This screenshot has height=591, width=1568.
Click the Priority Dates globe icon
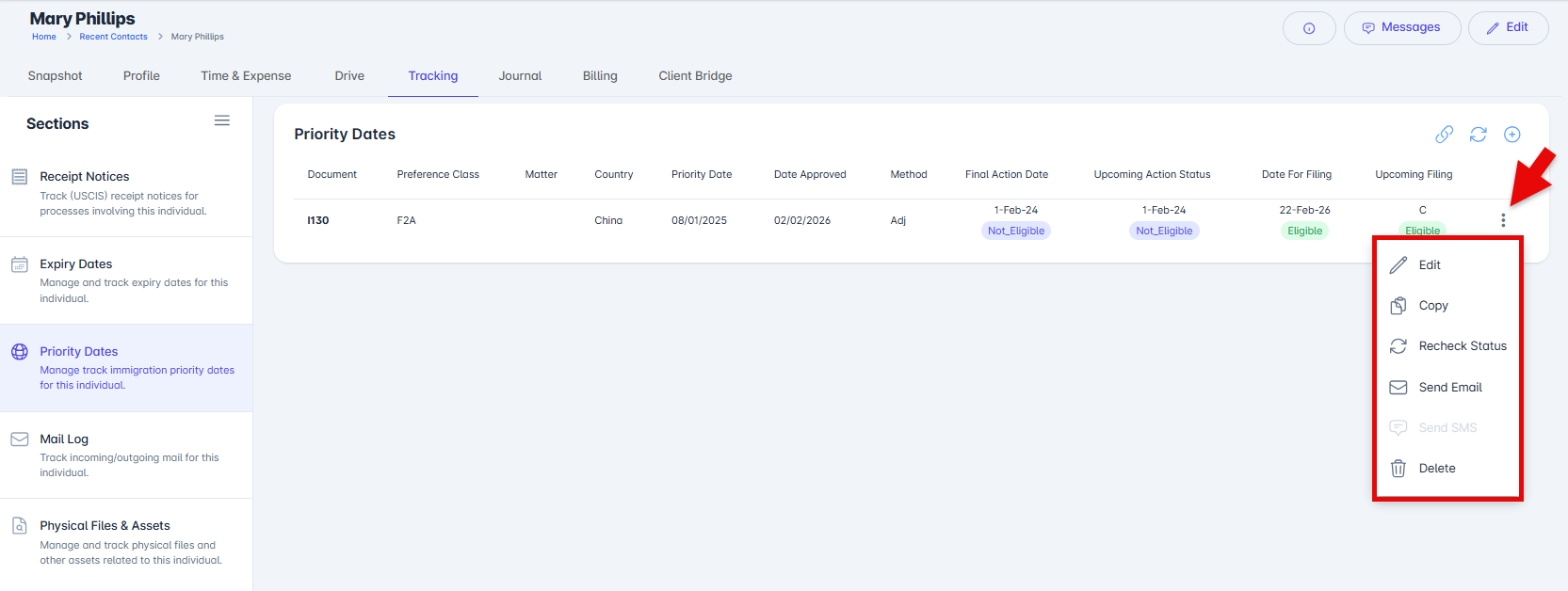[x=19, y=352]
